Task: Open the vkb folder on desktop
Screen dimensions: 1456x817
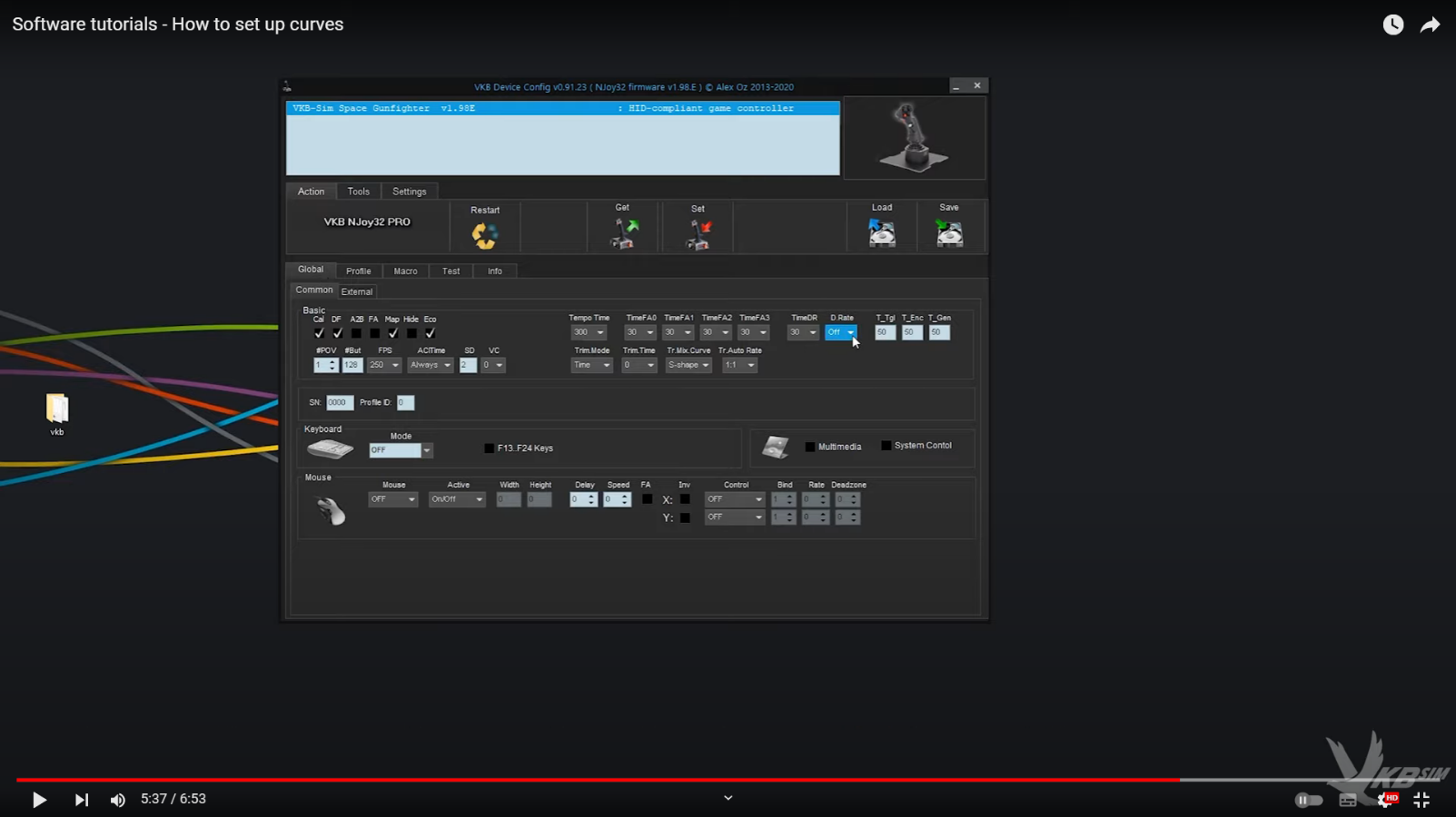Action: pos(56,414)
